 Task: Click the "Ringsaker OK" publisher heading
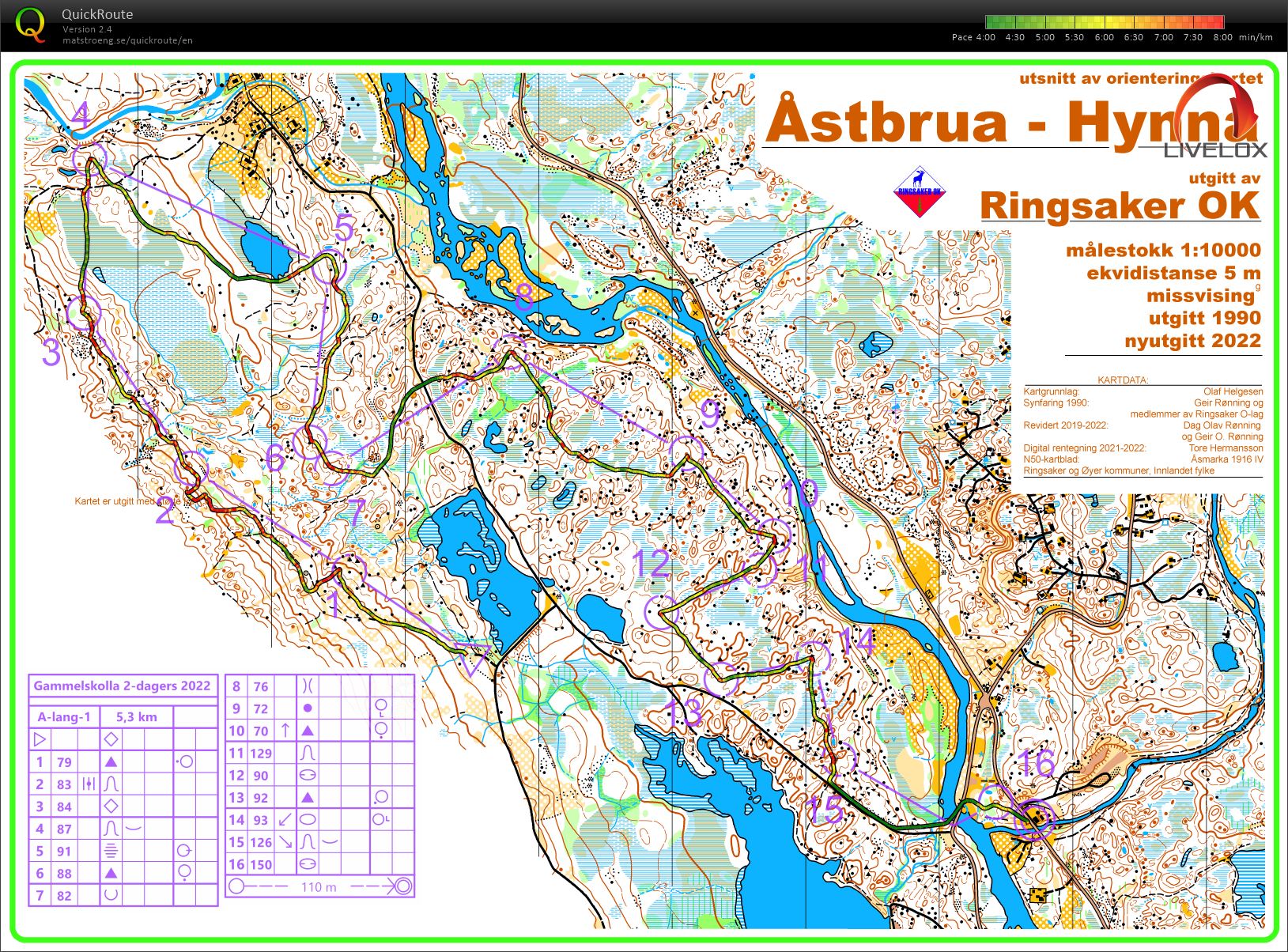1120,206
